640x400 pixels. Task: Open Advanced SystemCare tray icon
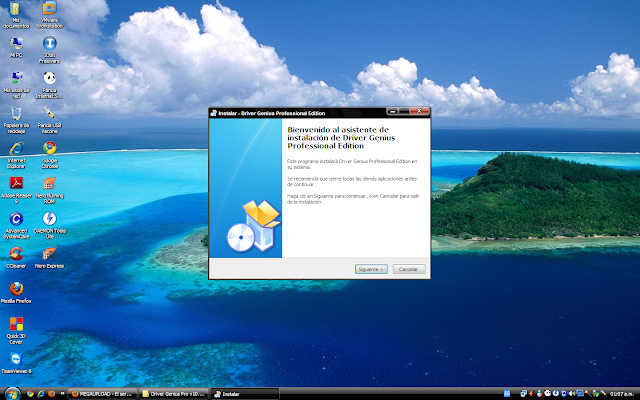pos(564,393)
